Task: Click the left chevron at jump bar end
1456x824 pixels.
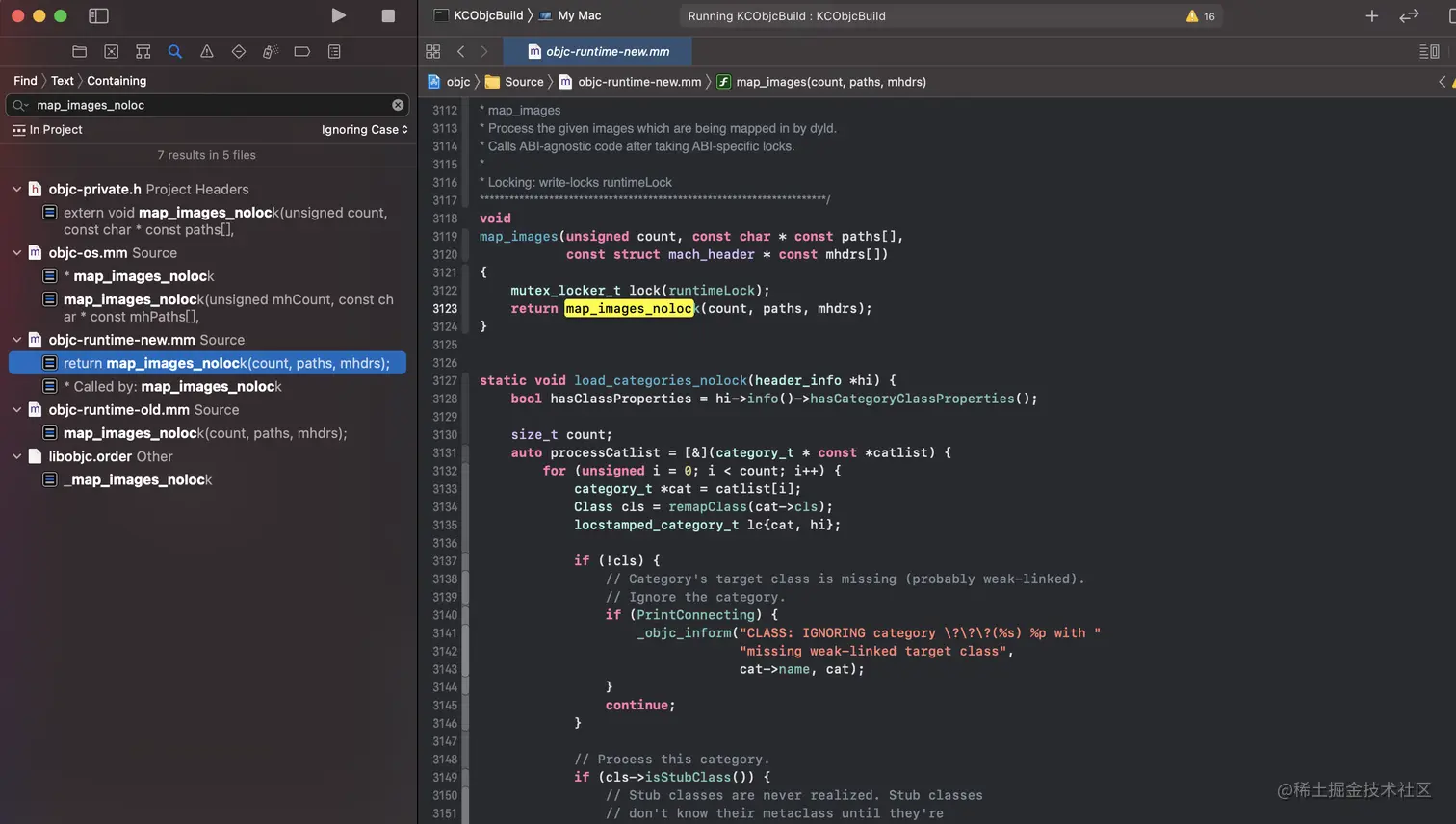Action: [1443, 82]
